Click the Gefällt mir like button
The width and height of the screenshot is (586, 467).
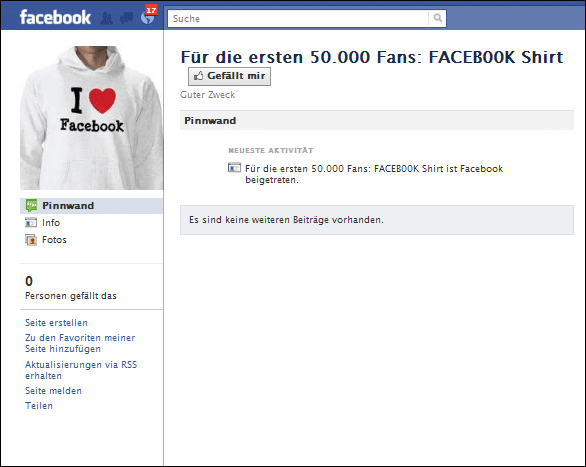coord(229,76)
